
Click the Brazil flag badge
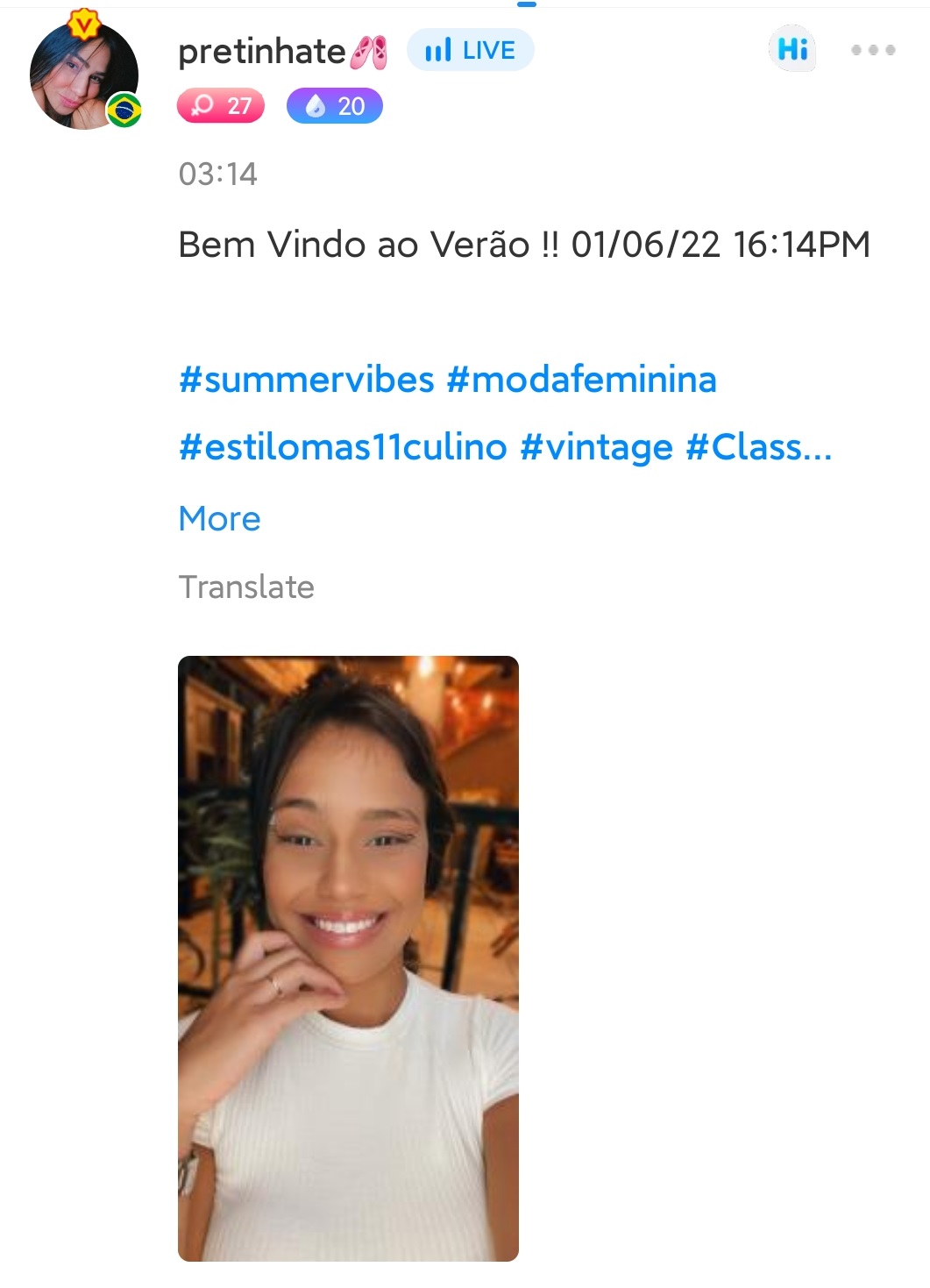(124, 111)
